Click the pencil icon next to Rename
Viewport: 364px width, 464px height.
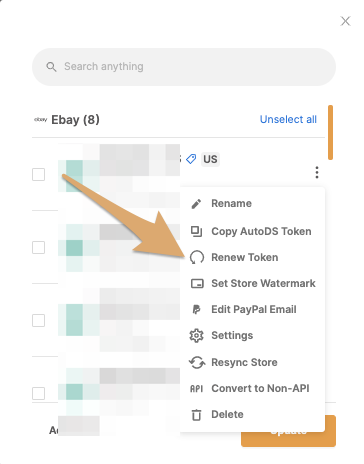tap(196, 204)
